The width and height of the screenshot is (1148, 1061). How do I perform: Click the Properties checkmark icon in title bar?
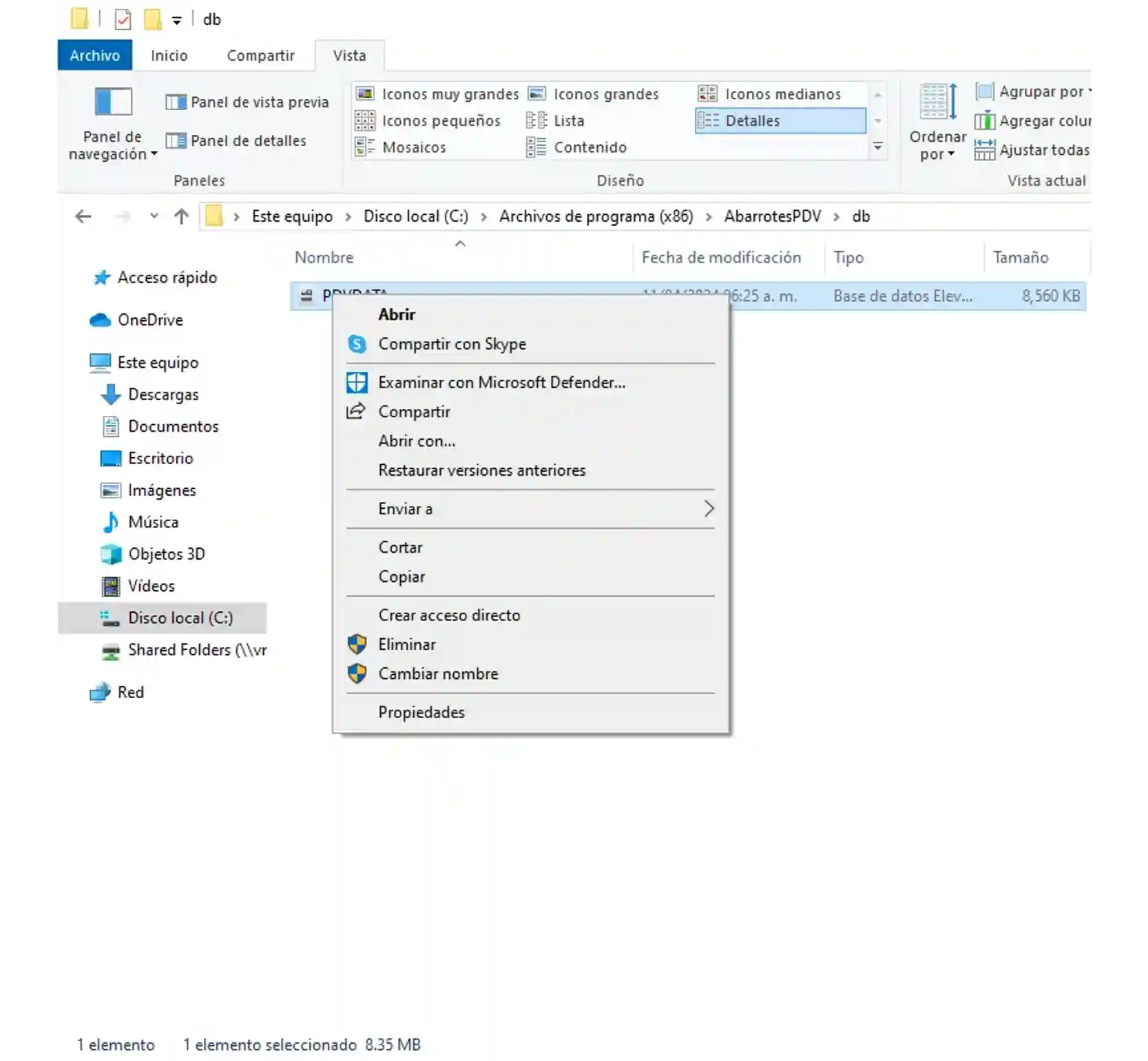click(123, 19)
